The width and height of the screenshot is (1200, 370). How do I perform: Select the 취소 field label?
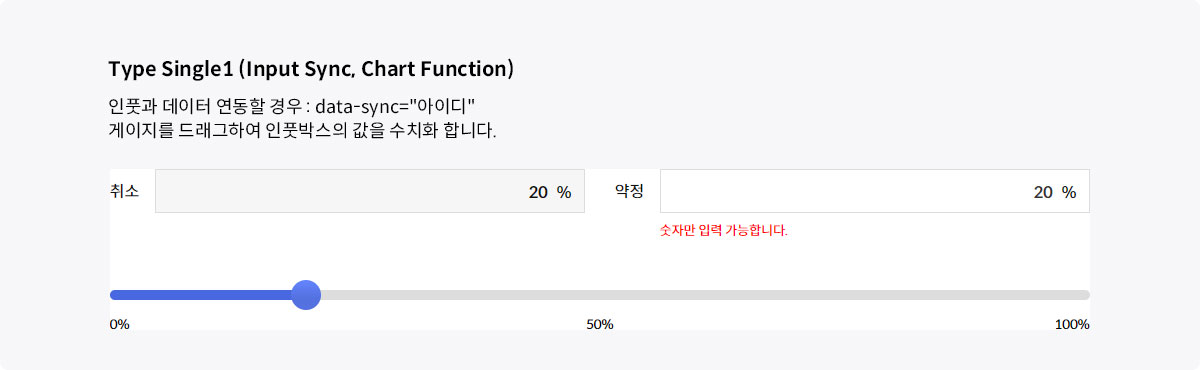(124, 191)
